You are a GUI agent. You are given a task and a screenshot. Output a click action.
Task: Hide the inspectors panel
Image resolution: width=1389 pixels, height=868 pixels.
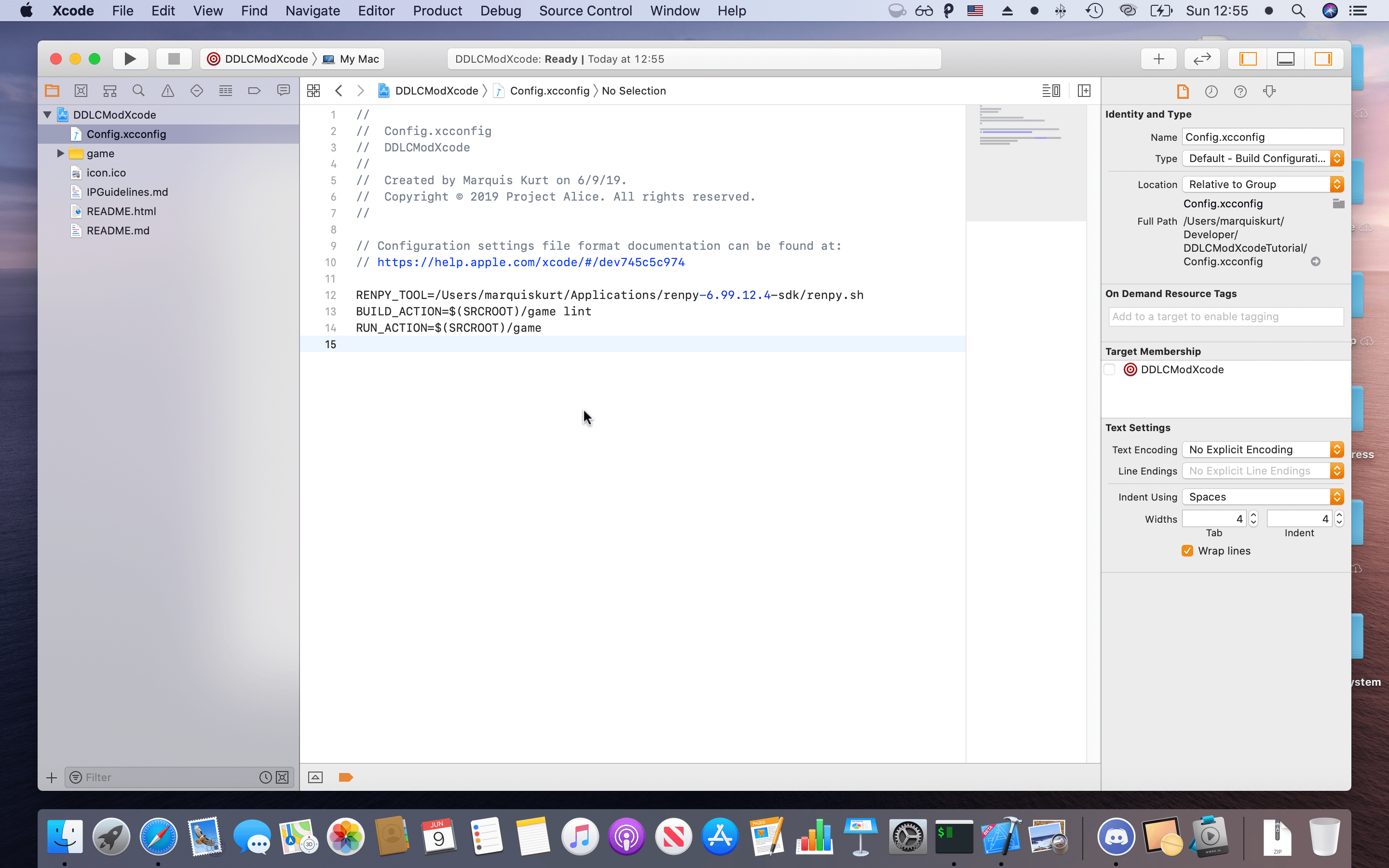coord(1323,58)
